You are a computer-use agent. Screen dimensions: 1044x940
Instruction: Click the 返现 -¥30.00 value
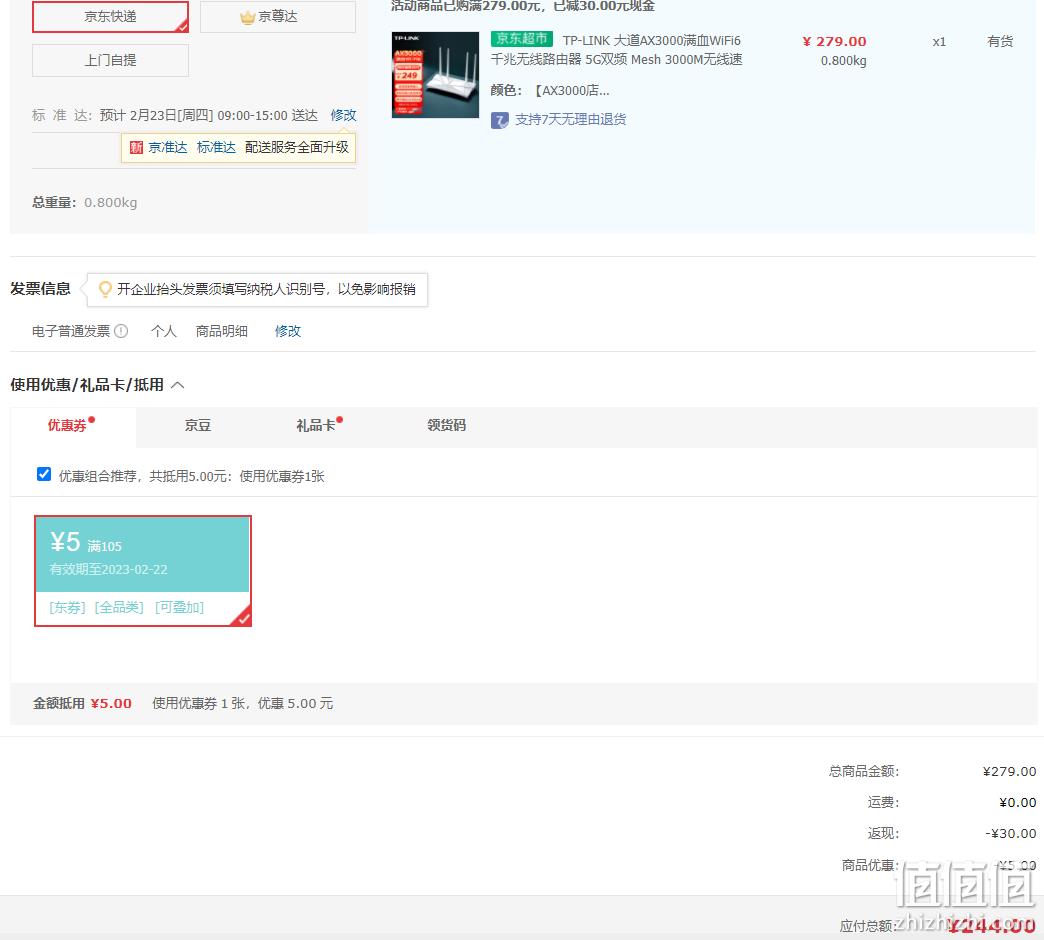tap(1011, 833)
